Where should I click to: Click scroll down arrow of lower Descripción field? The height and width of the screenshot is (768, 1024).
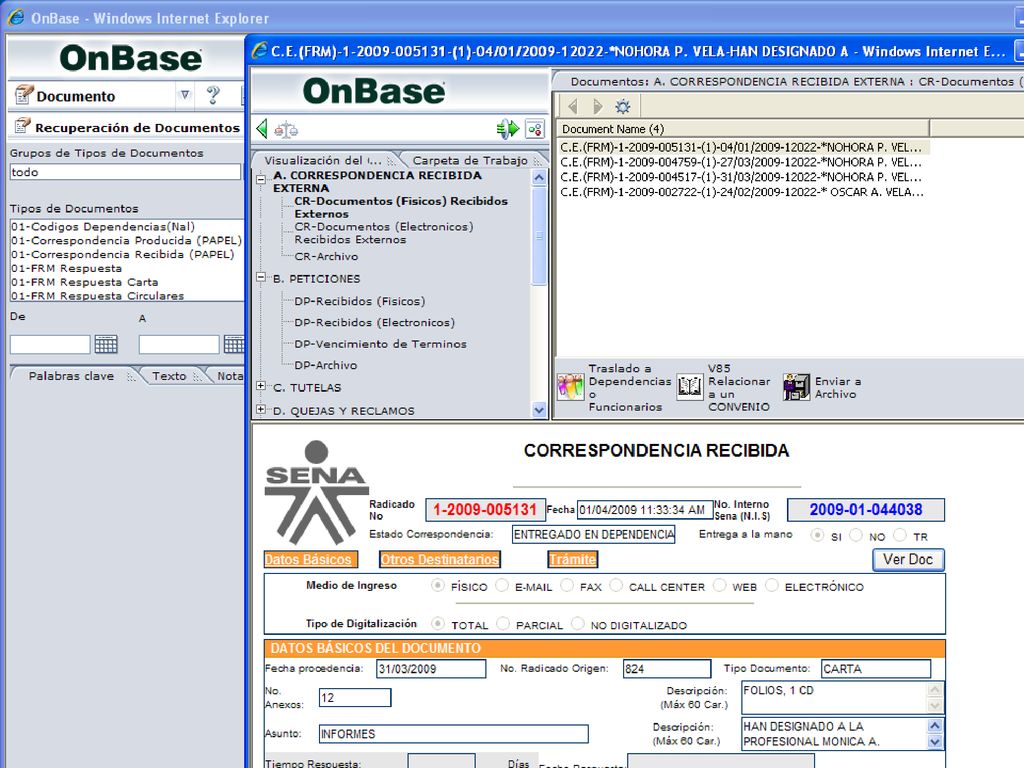(x=935, y=742)
